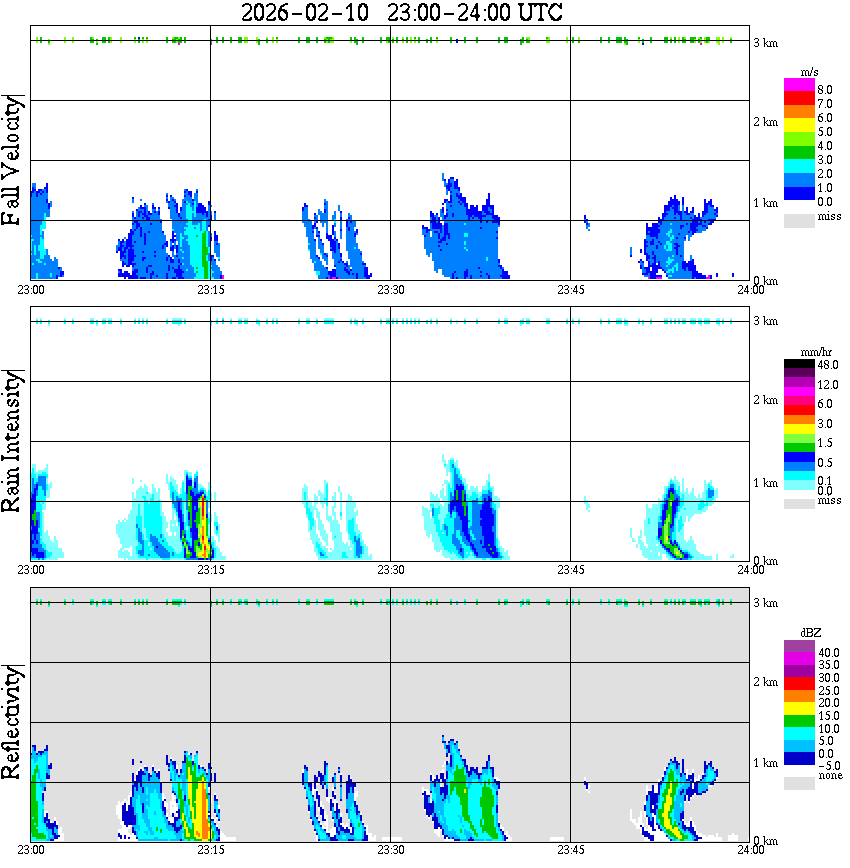Pick the red 25.0 swatch in the dBZ legend

[799, 684]
